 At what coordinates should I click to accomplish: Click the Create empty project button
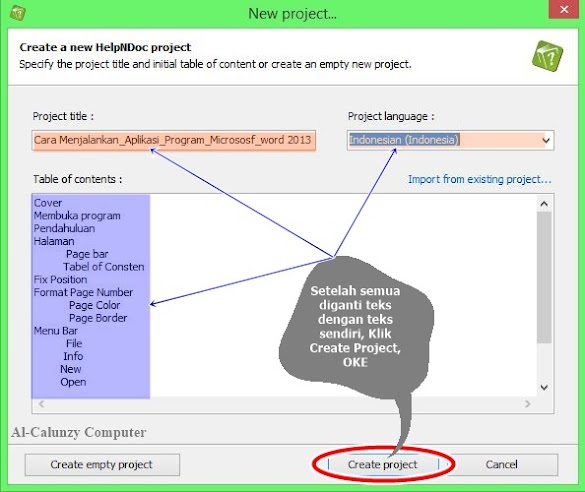[x=102, y=464]
